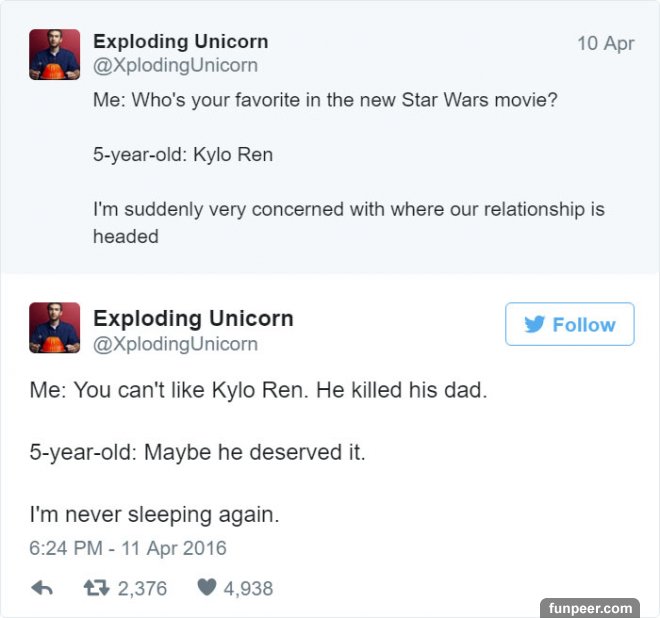Click the funpeer.com watermark
Screen dimensions: 660x618
[590, 607]
